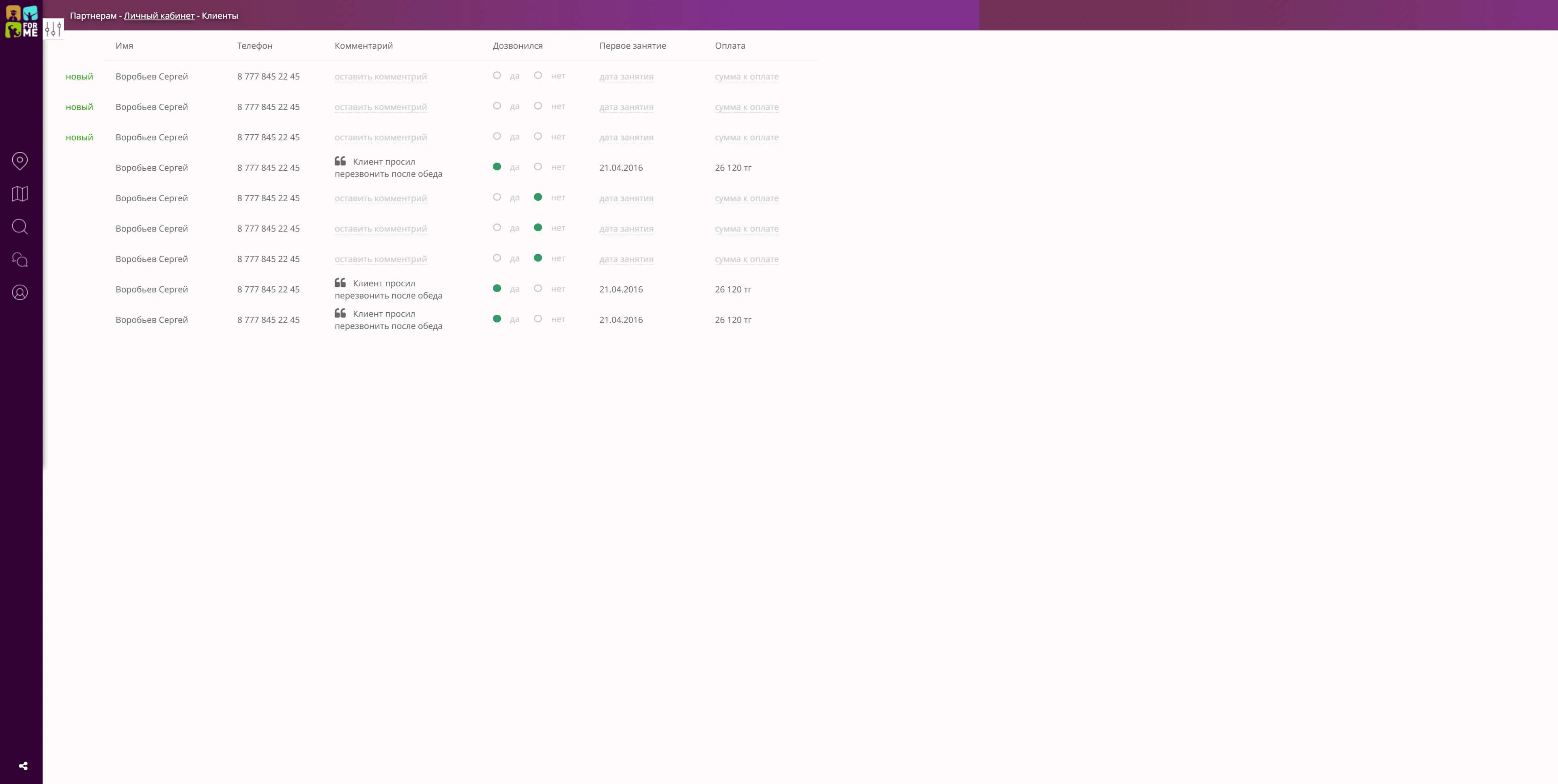The image size is (1558, 784).
Task: Click the search magnifier sidebar icon
Action: [20, 227]
